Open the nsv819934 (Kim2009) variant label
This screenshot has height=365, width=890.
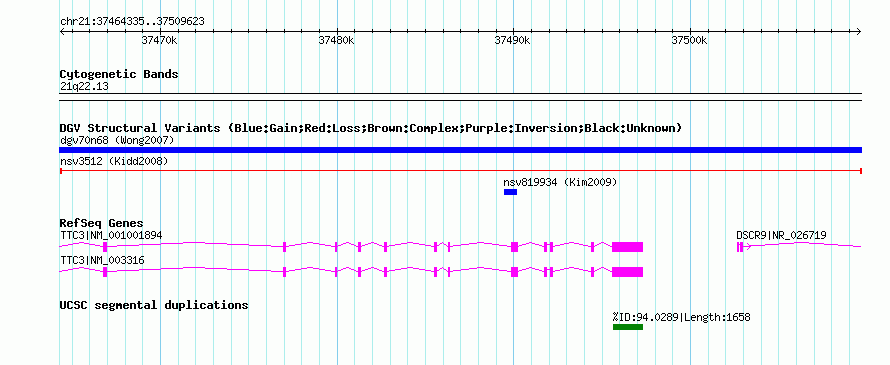click(x=560, y=183)
